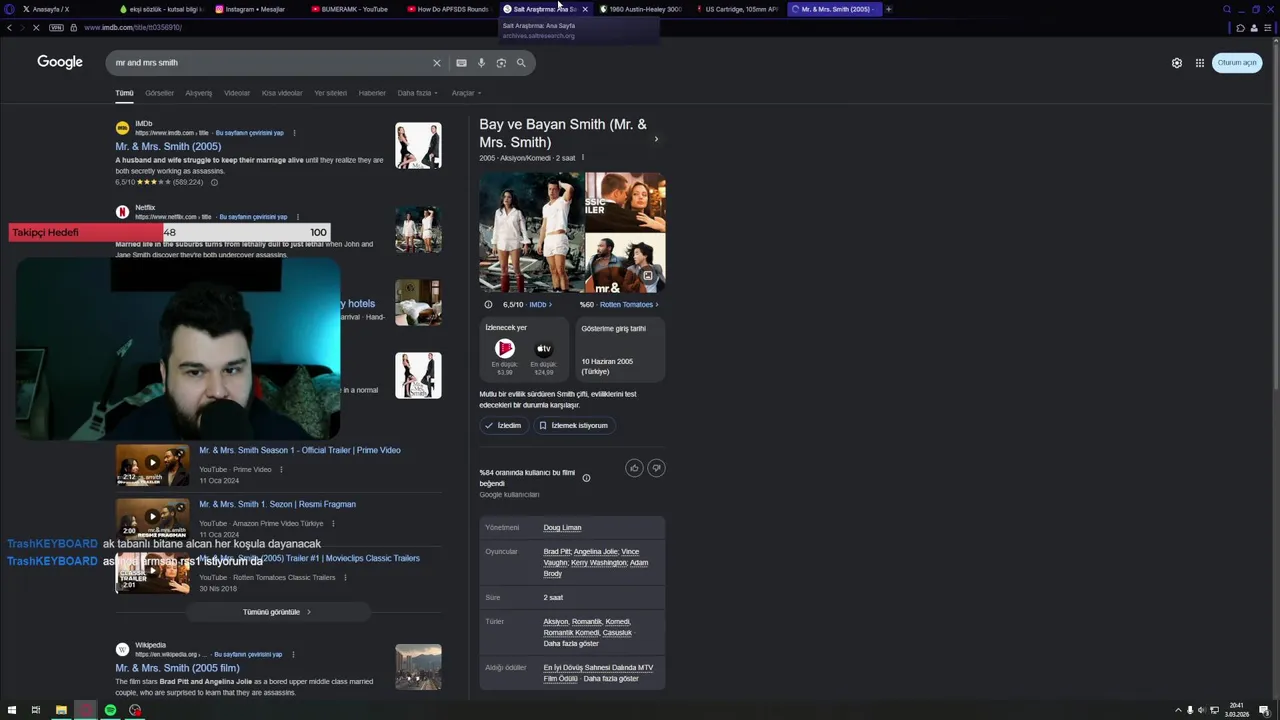This screenshot has width=1280, height=720.
Task: Click the browser address bar URL
Action: pos(133,28)
